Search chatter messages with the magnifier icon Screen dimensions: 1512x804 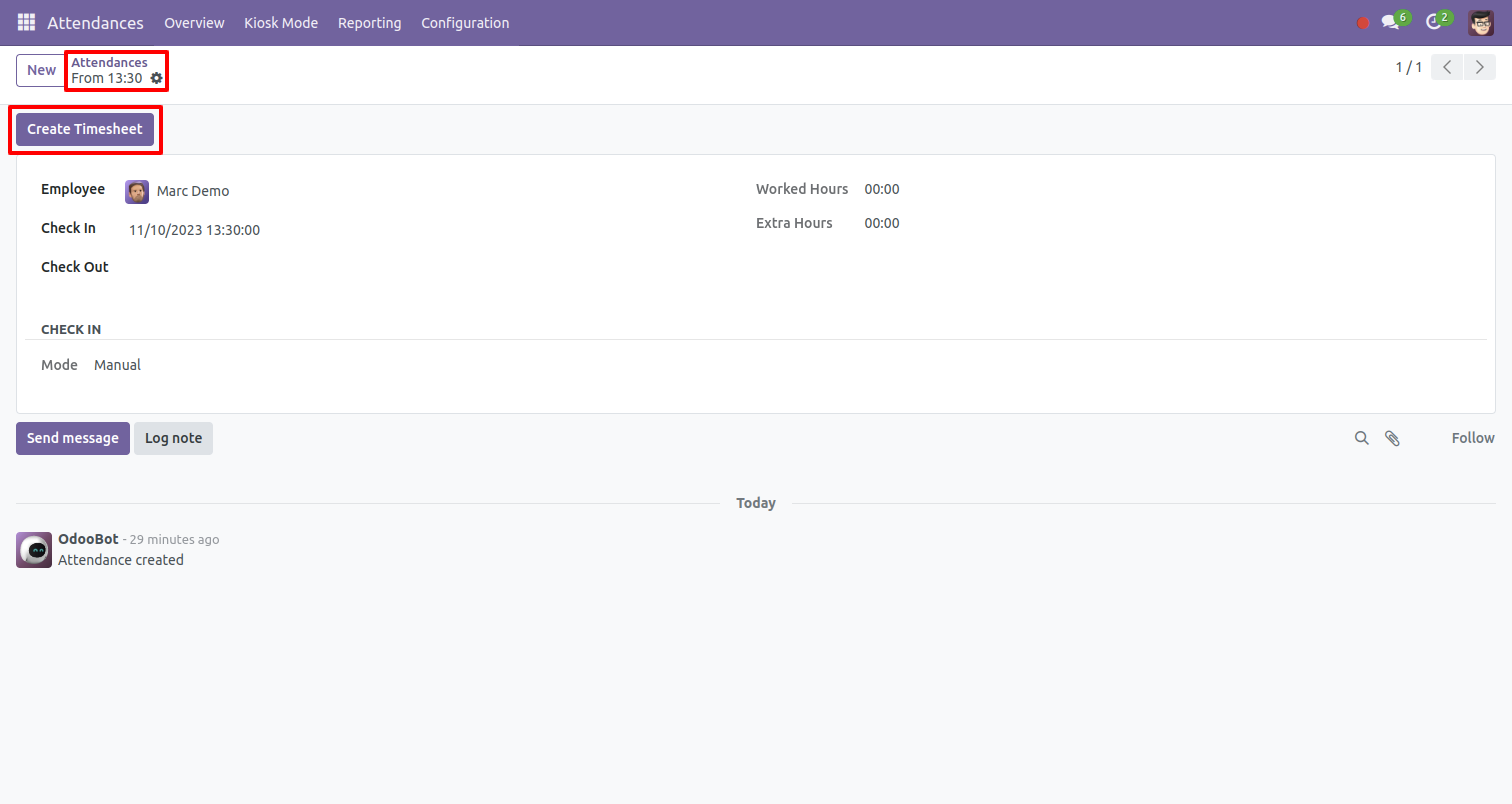click(1361, 438)
